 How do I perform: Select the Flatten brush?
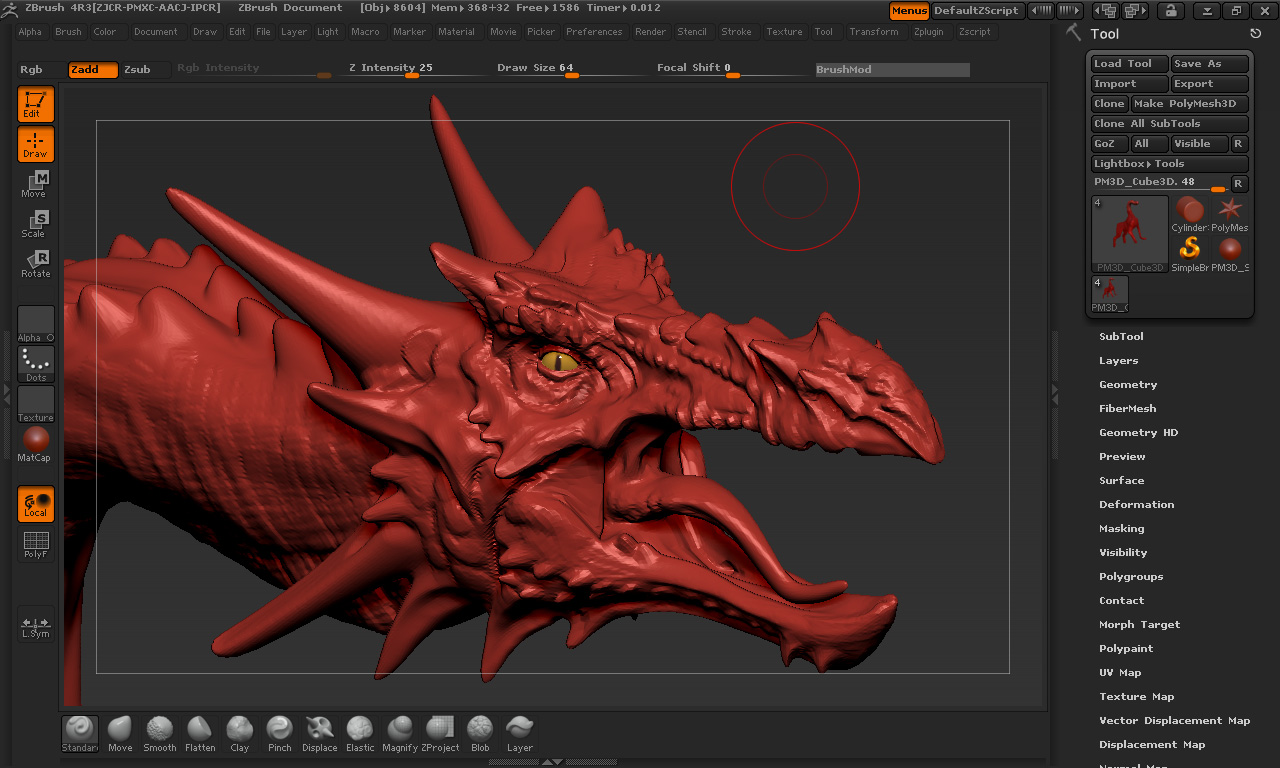200,733
